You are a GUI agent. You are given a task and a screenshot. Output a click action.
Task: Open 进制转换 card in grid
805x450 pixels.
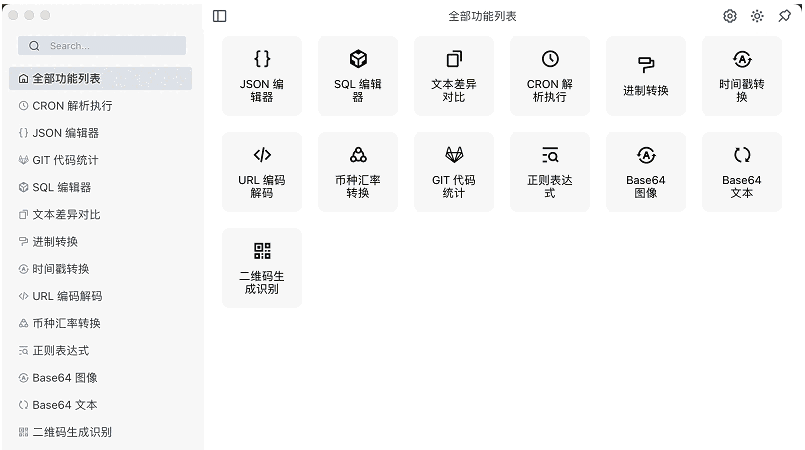pos(646,76)
